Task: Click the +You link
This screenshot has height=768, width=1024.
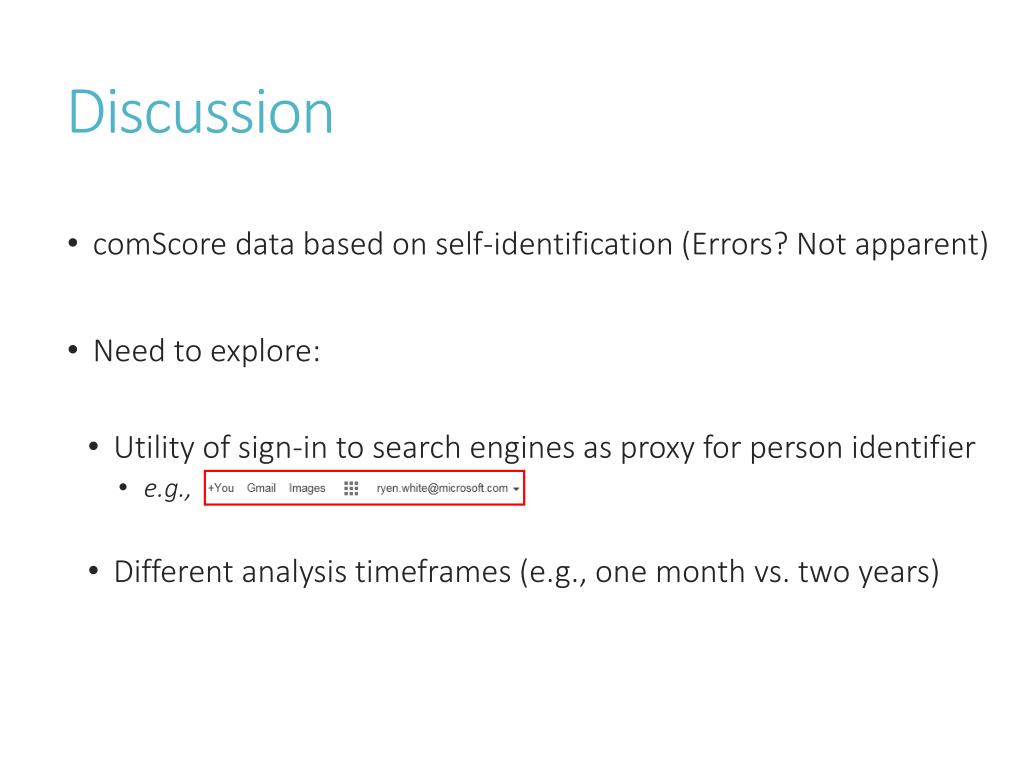Action: 221,488
